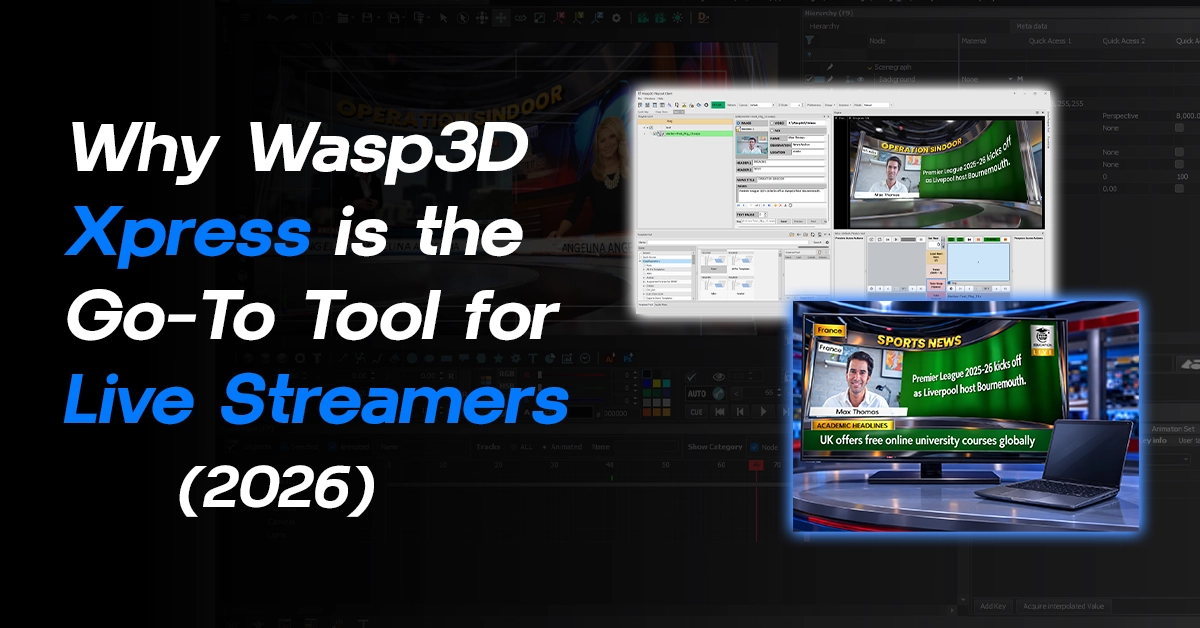Toggle the IMAGE checkbox in the template editor
Viewport: 1200px width, 628px height.
click(x=737, y=123)
